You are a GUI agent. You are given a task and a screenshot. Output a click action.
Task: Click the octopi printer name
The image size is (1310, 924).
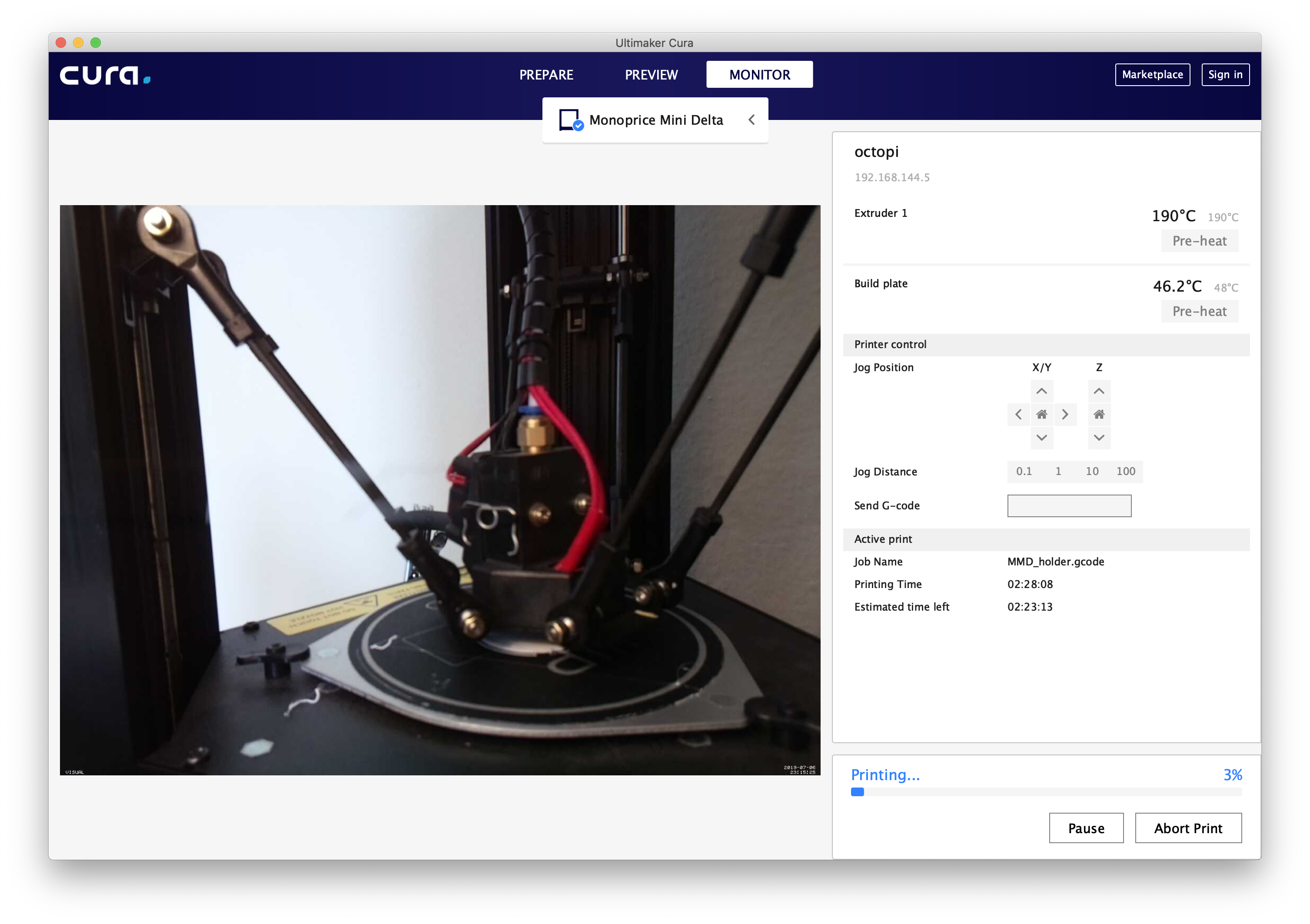click(x=876, y=152)
